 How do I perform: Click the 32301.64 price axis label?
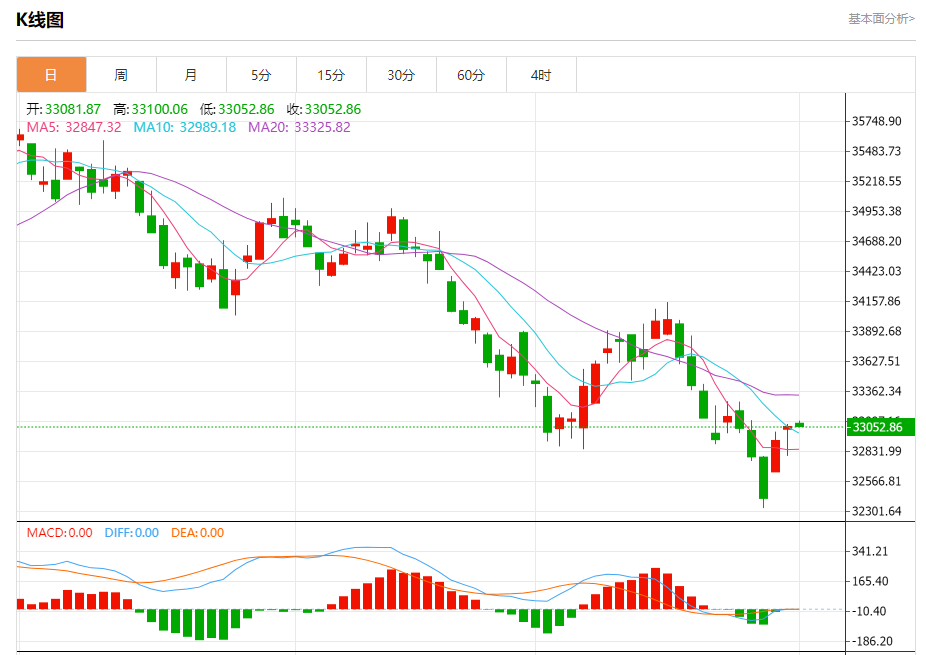pos(876,511)
